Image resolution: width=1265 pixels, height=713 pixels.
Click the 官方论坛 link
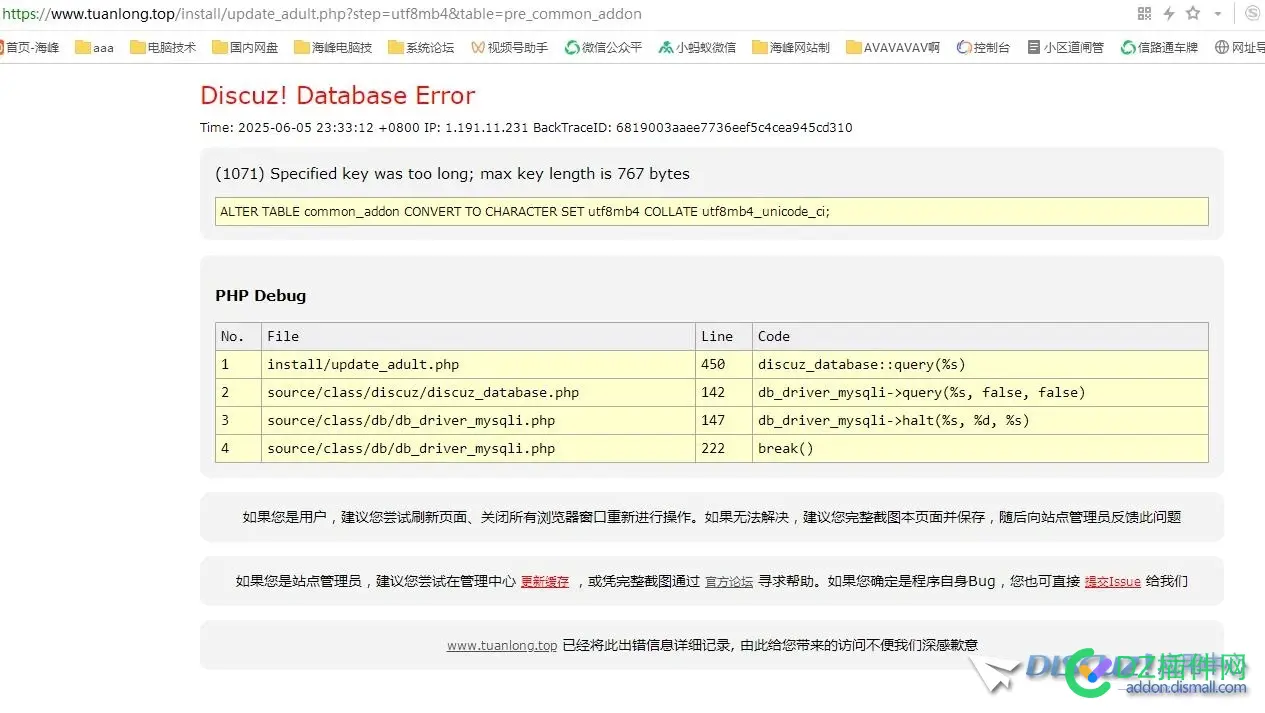tap(729, 582)
